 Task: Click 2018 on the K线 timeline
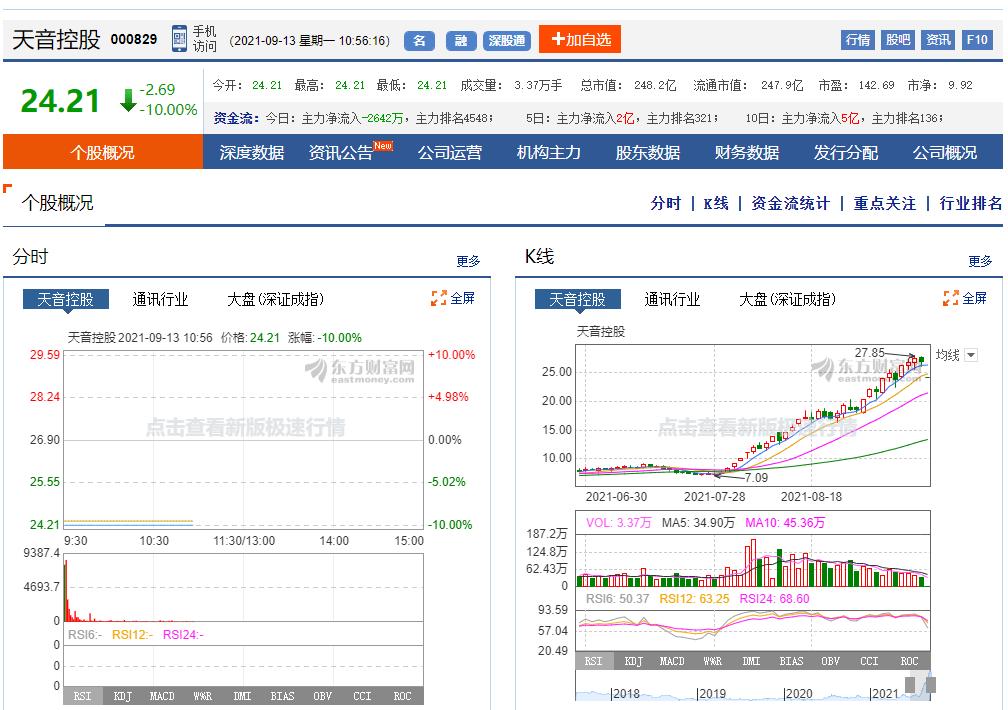626,693
